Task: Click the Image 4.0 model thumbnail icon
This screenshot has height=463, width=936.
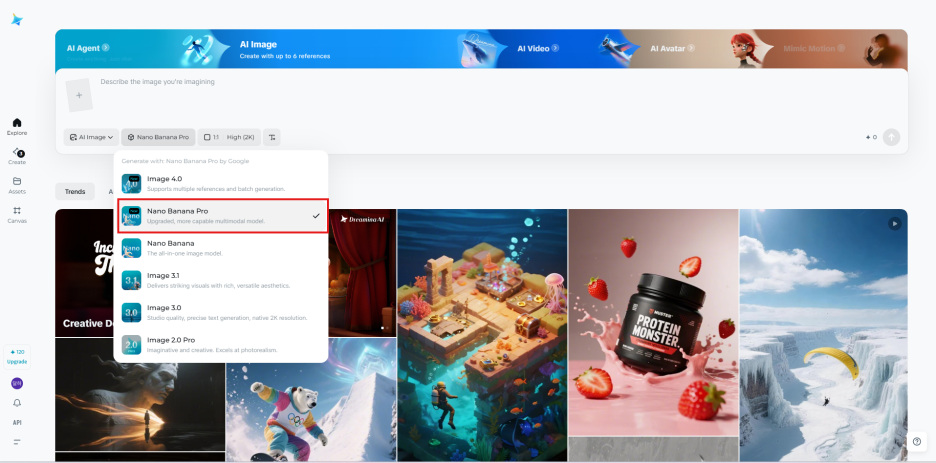Action: (131, 183)
